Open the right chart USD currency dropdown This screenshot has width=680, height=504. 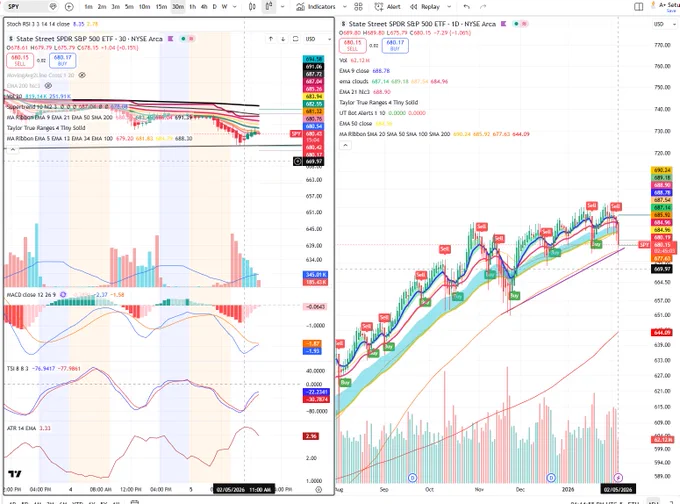coord(664,24)
